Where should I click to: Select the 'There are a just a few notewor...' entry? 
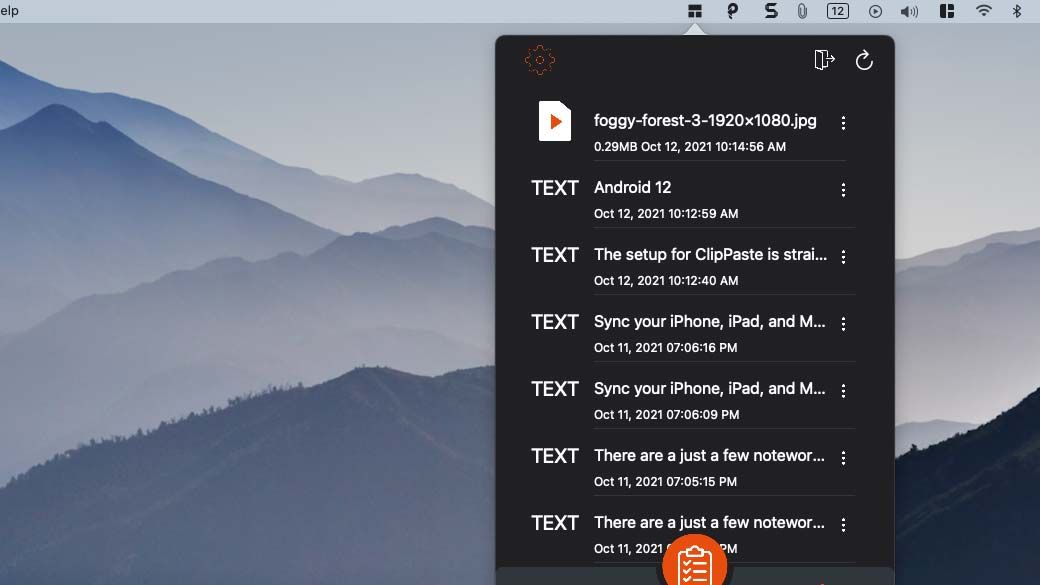pos(710,455)
